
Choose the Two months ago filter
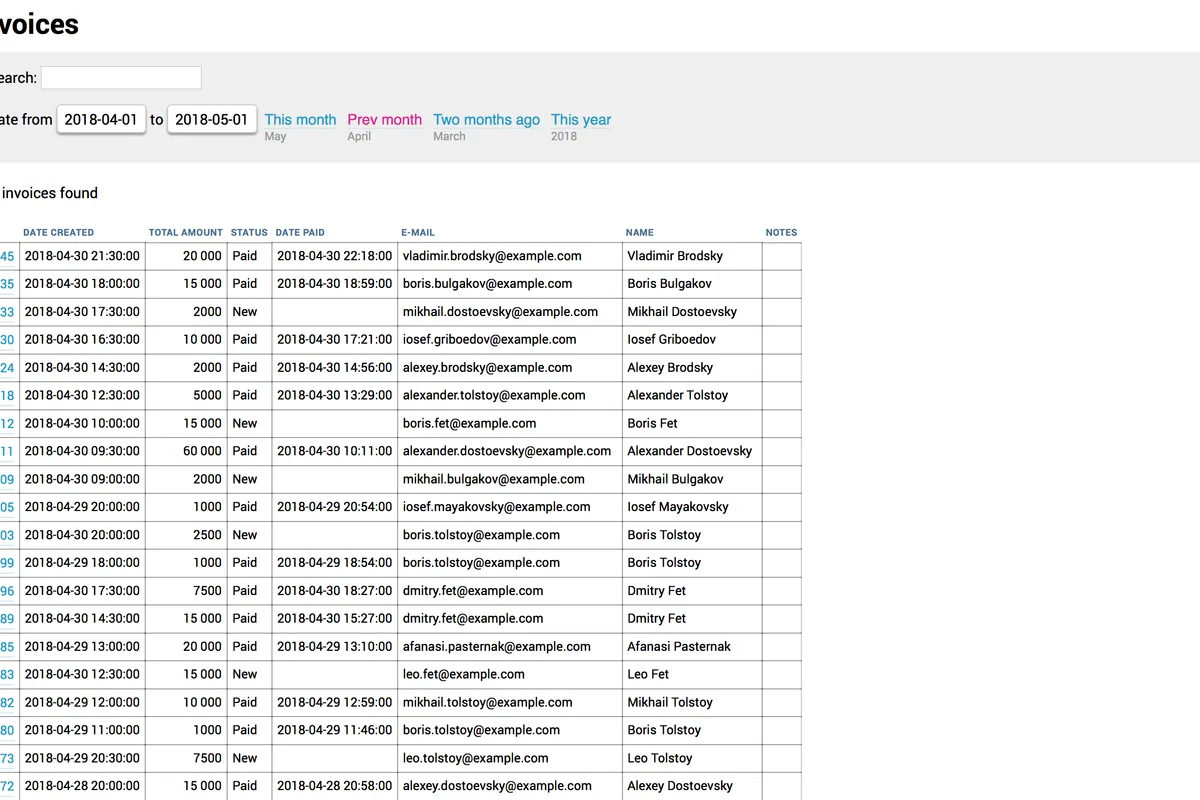point(486,119)
